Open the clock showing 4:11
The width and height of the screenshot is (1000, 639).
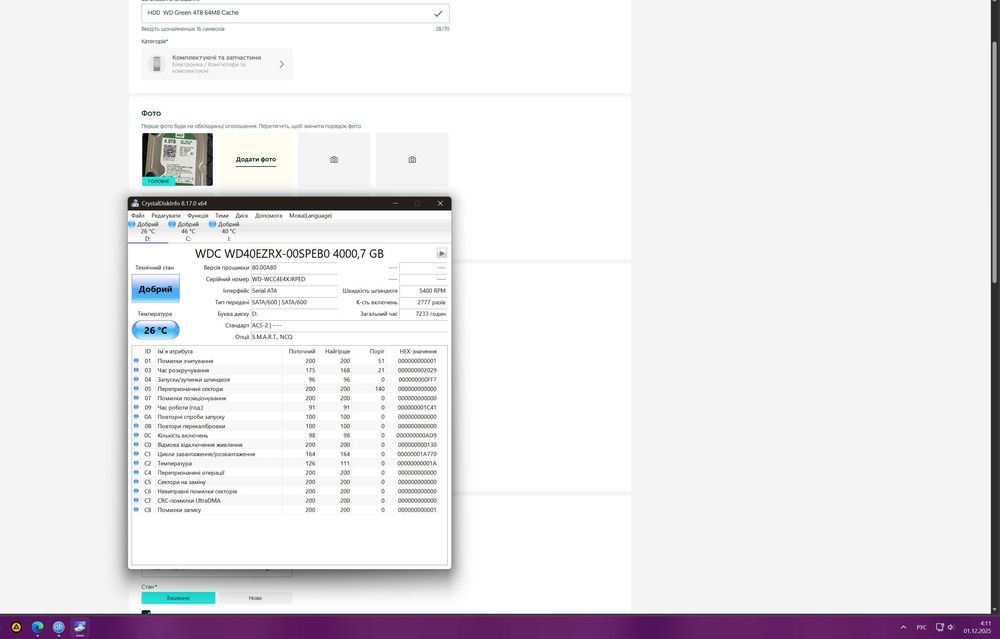pos(976,628)
